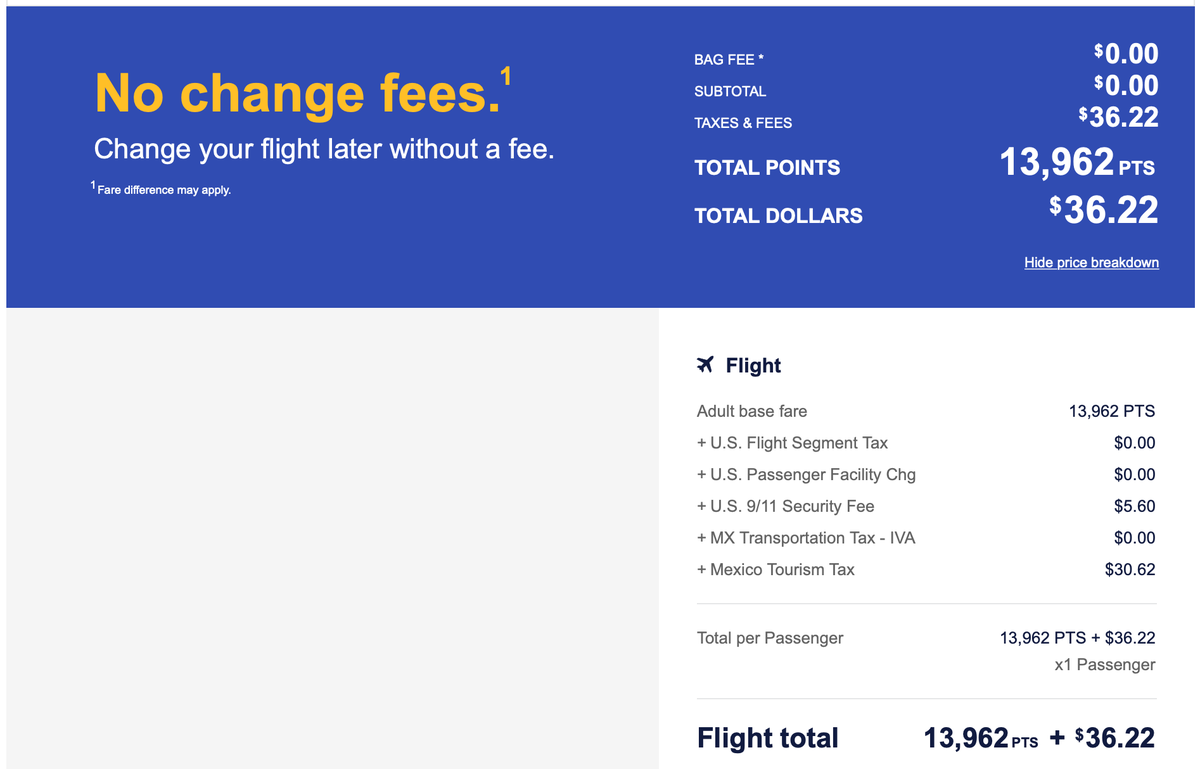
Task: Click the Flight total heading
Action: [767, 738]
